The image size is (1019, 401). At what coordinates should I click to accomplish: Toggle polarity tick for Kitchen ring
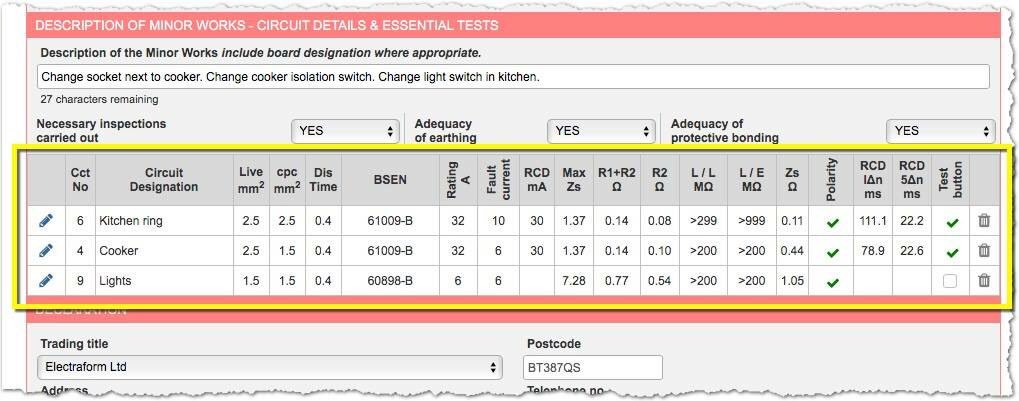pyautogui.click(x=832, y=223)
